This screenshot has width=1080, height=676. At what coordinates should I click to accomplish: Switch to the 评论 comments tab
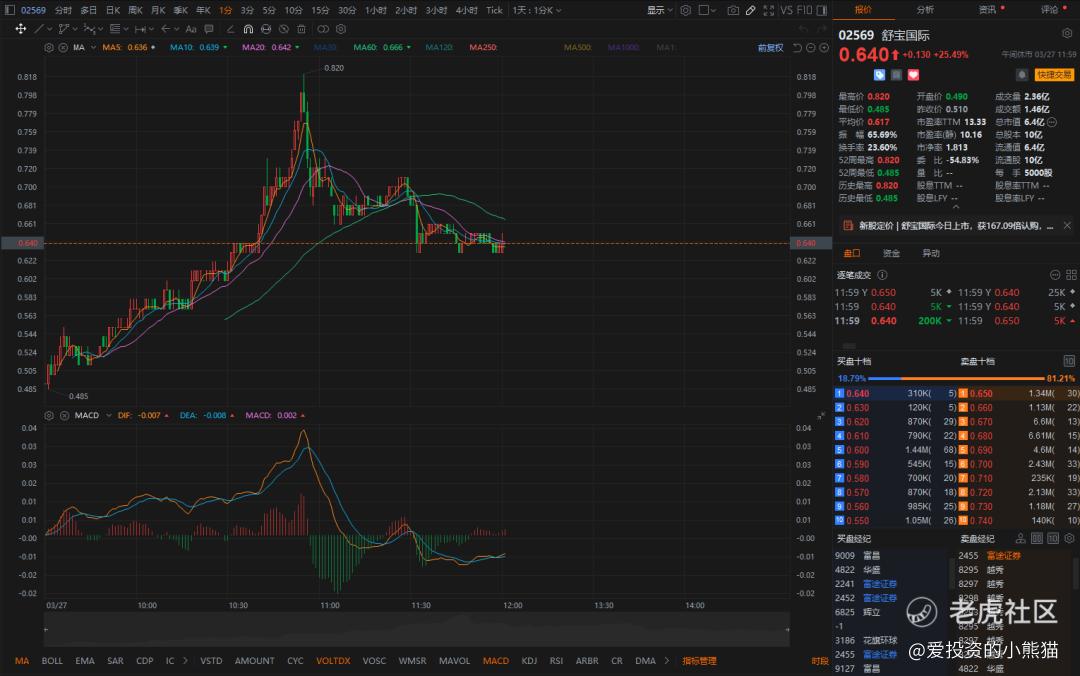point(1049,10)
